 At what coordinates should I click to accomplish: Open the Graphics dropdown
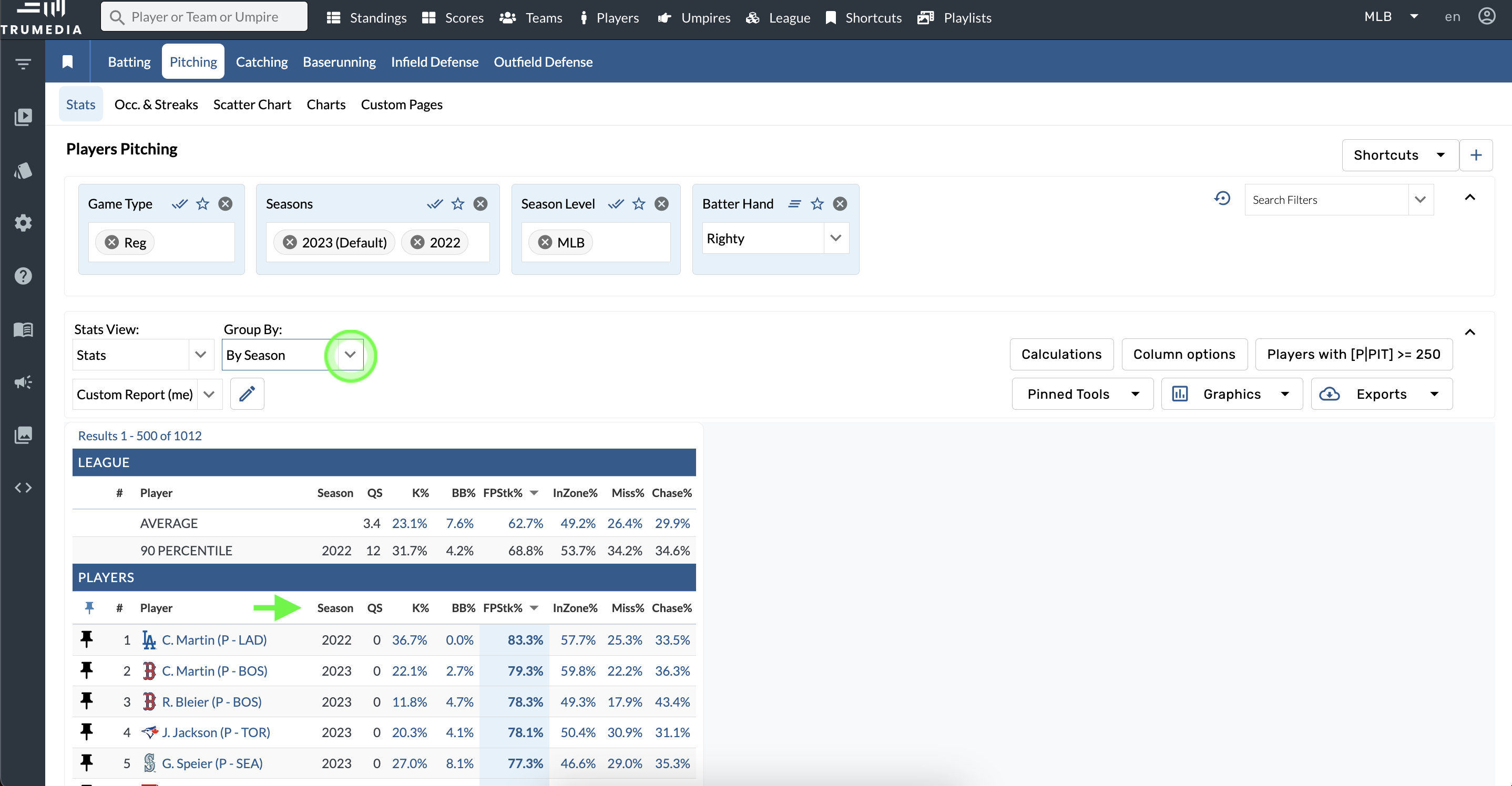(x=1285, y=394)
